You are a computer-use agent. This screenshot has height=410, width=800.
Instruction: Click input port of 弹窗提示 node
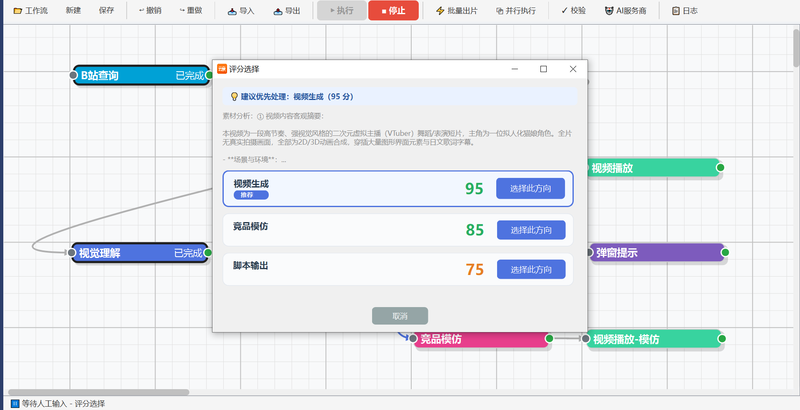590,252
